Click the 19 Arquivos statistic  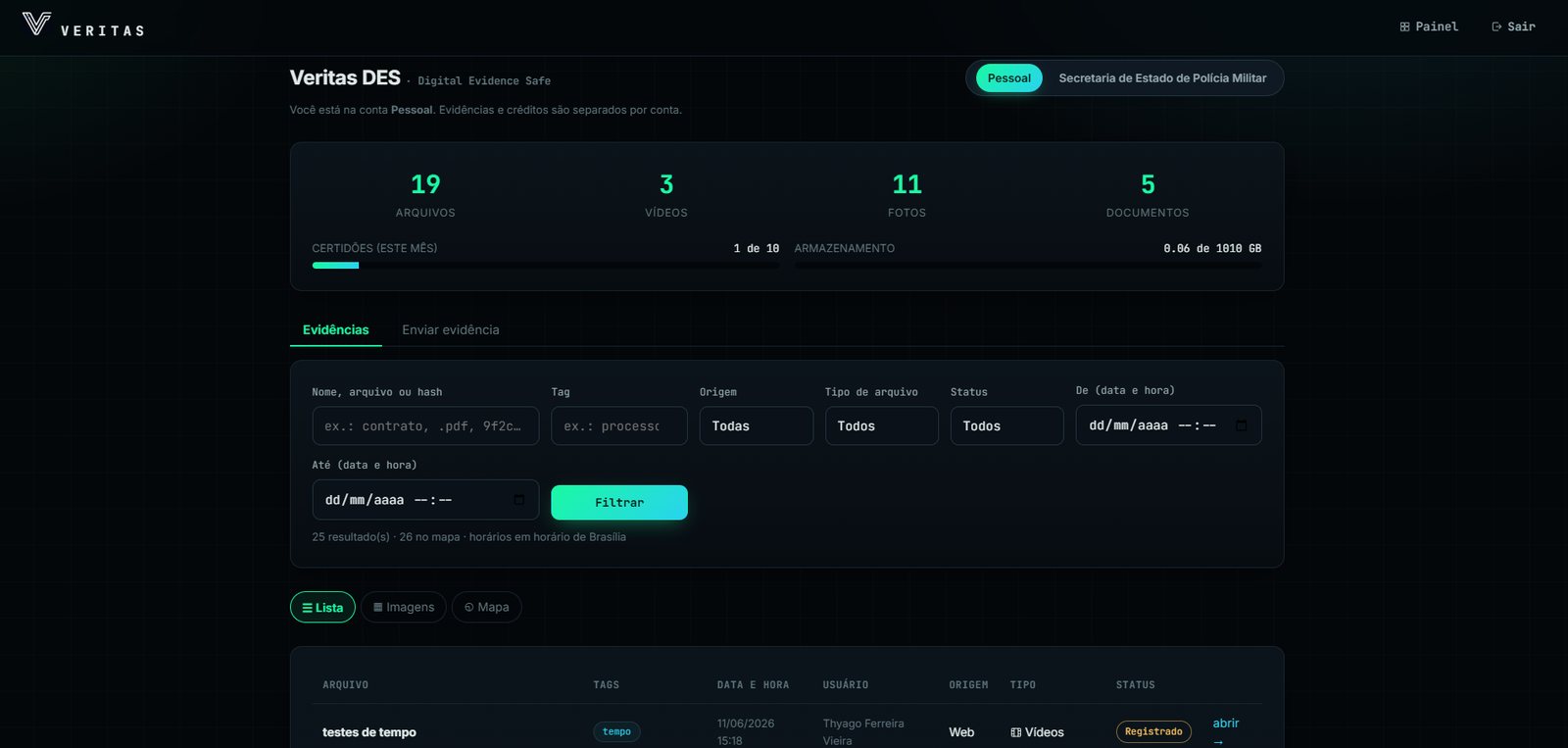[x=425, y=195]
